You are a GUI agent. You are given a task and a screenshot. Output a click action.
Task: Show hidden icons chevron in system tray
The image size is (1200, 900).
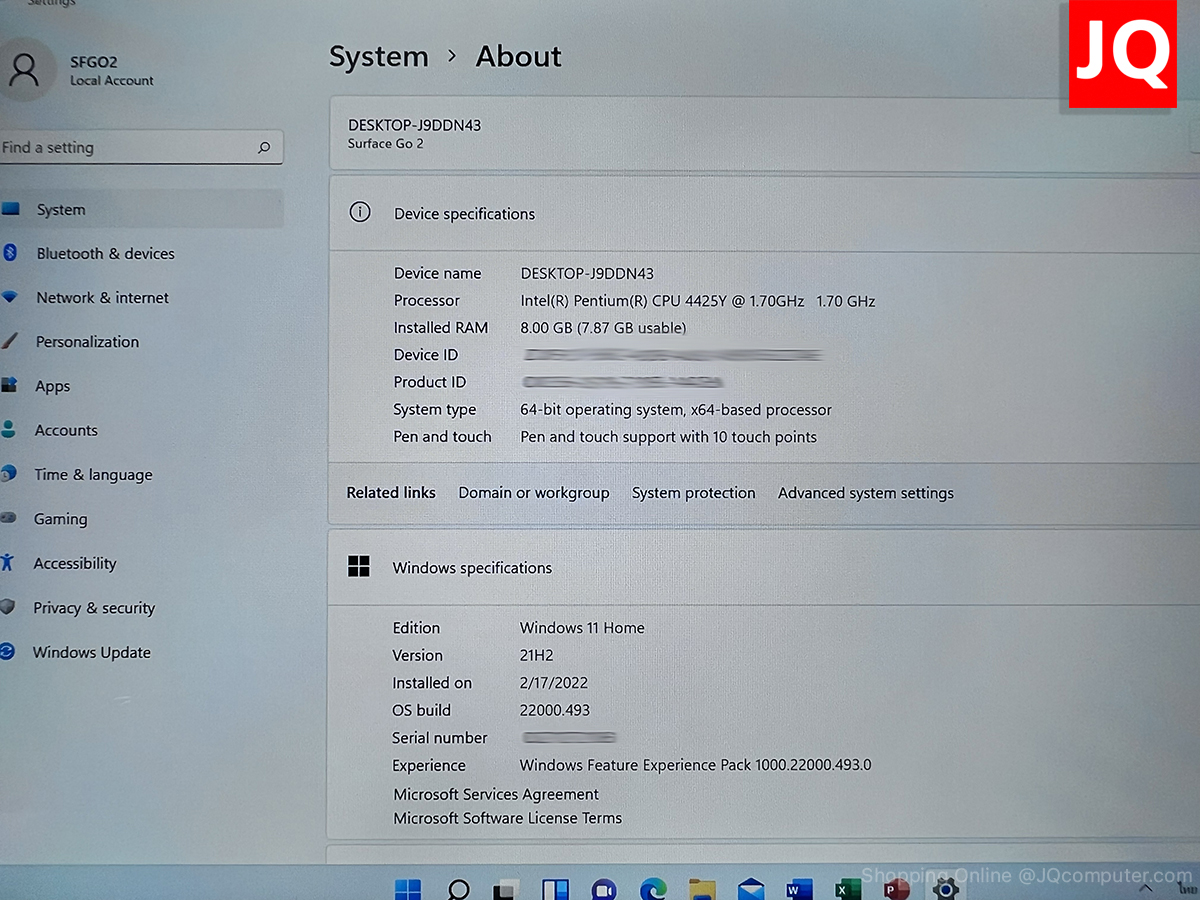click(1147, 889)
